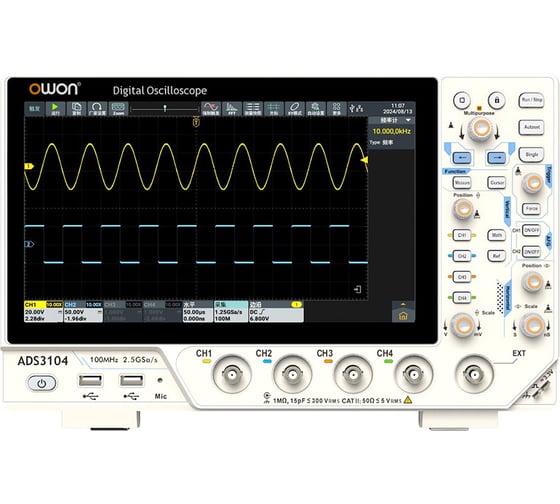Click the Horizontal Position knob
This screenshot has height=504, width=560.
click(x=532, y=281)
